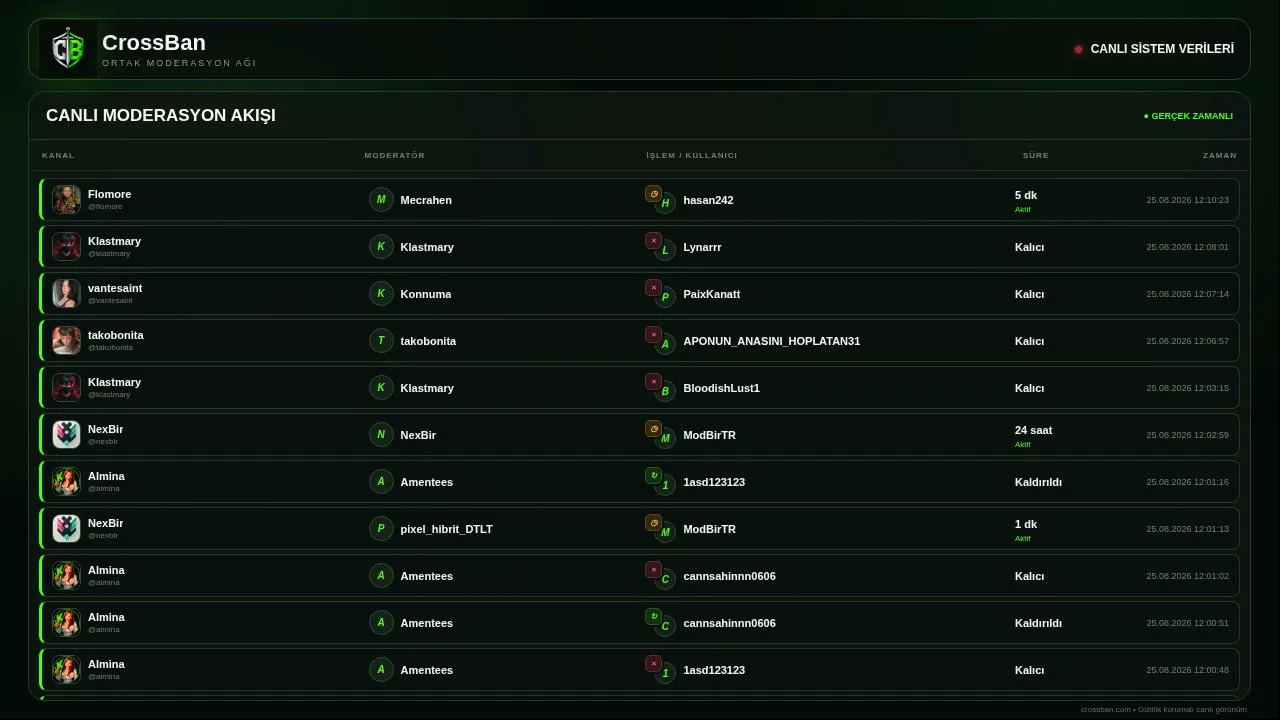Select the takobonita channel avatar
1280x720 pixels.
pos(66,340)
